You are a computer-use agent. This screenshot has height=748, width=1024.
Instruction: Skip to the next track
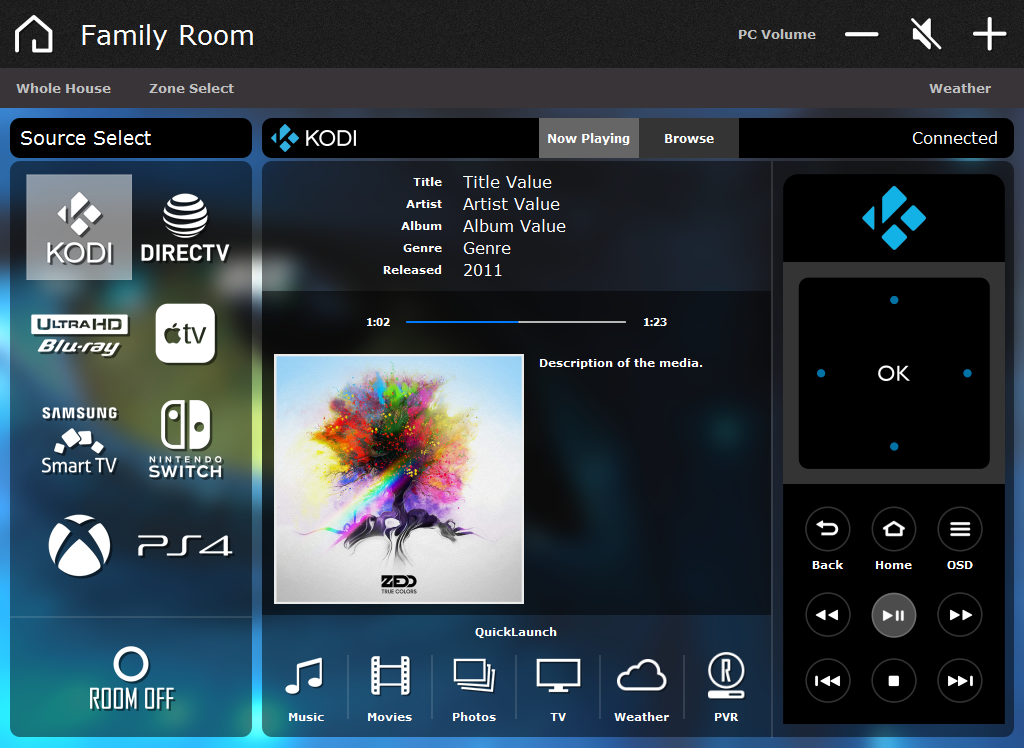[x=959, y=681]
